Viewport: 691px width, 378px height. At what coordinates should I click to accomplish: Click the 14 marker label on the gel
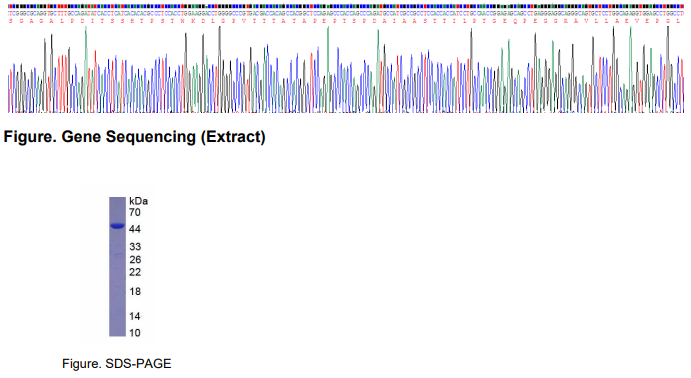click(x=135, y=316)
